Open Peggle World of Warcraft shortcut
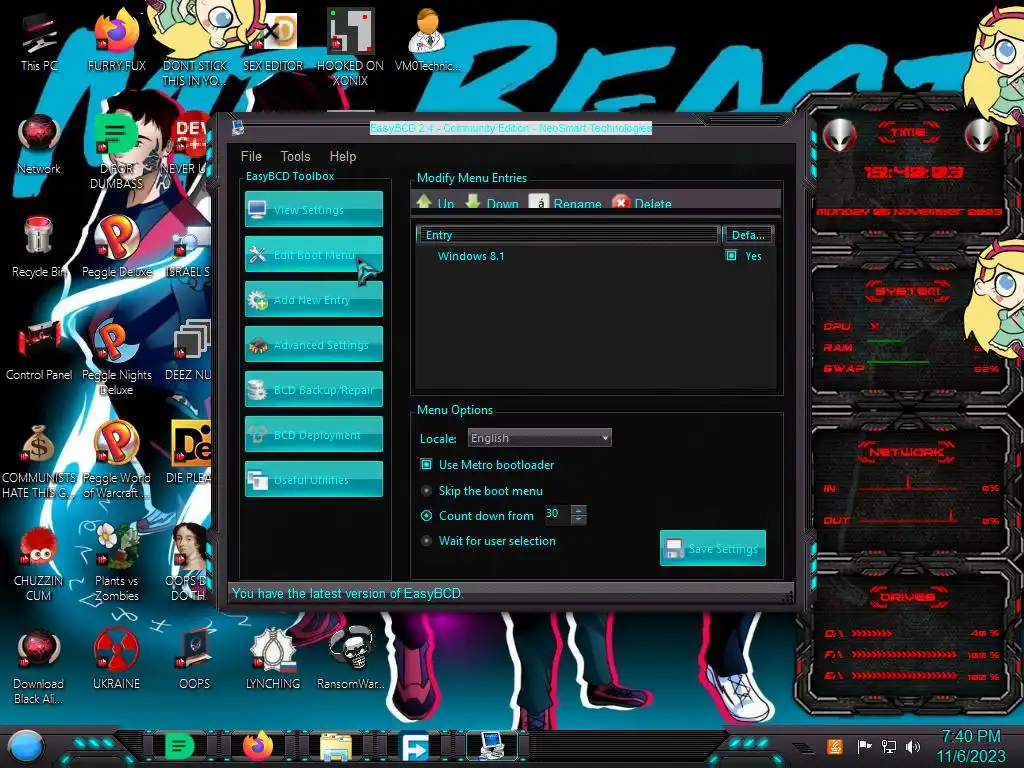Image resolution: width=1024 pixels, height=768 pixels. coord(117,461)
